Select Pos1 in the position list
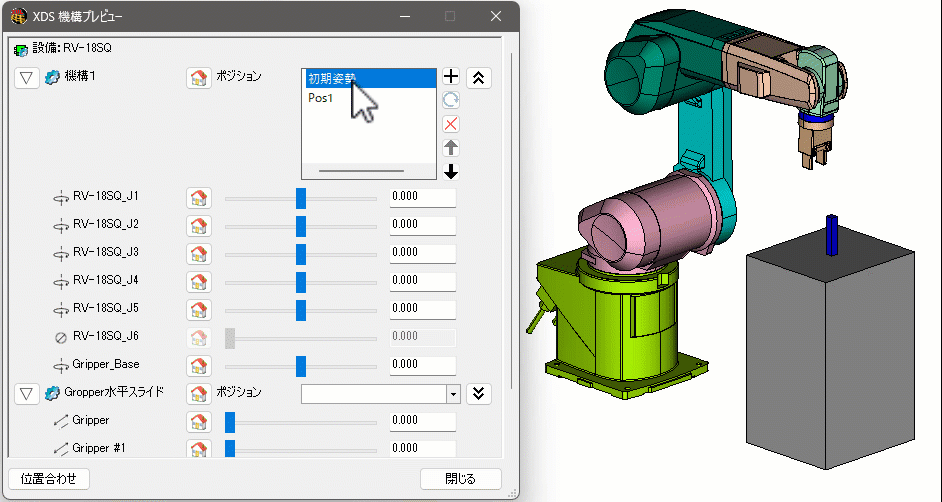The height and width of the screenshot is (502, 942). (x=320, y=98)
